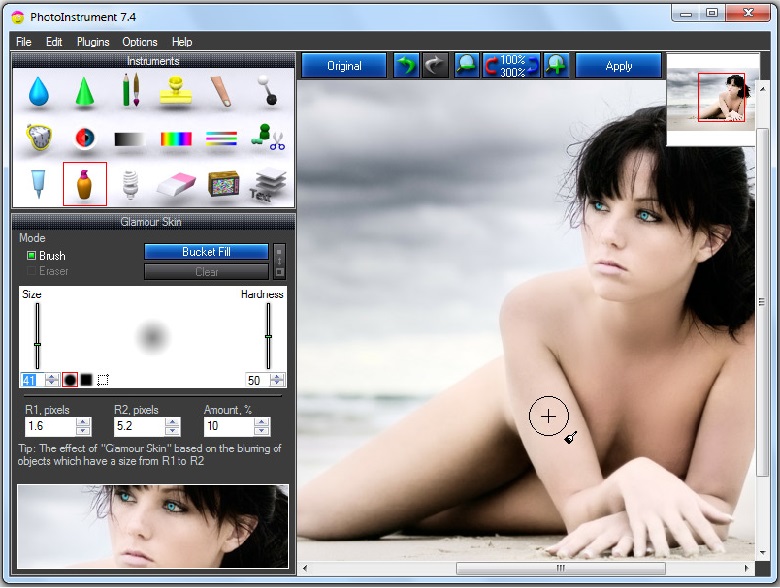Click the Bucket Fill button
This screenshot has height=588, width=780.
click(x=206, y=252)
